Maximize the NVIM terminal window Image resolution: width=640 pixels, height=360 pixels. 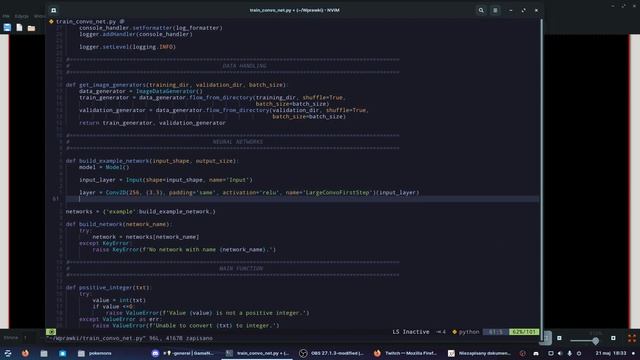click(523, 10)
